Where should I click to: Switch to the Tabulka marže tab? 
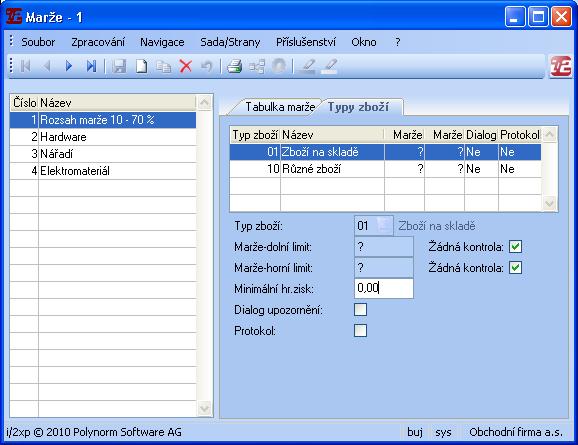coord(280,107)
